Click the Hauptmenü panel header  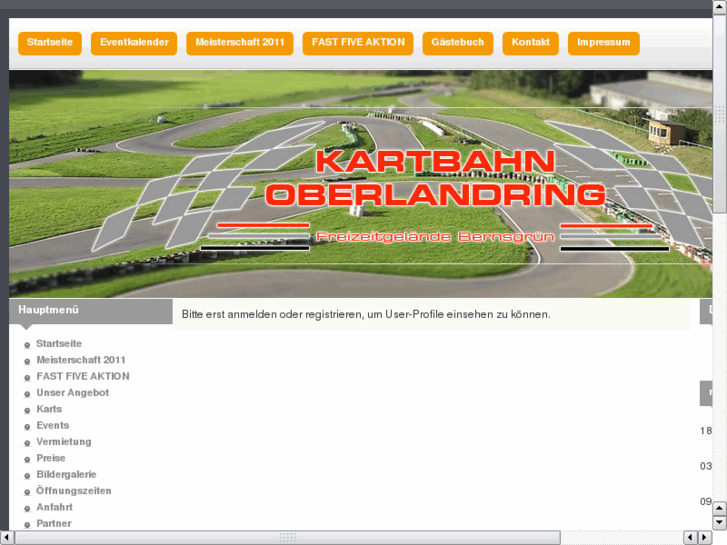91,311
